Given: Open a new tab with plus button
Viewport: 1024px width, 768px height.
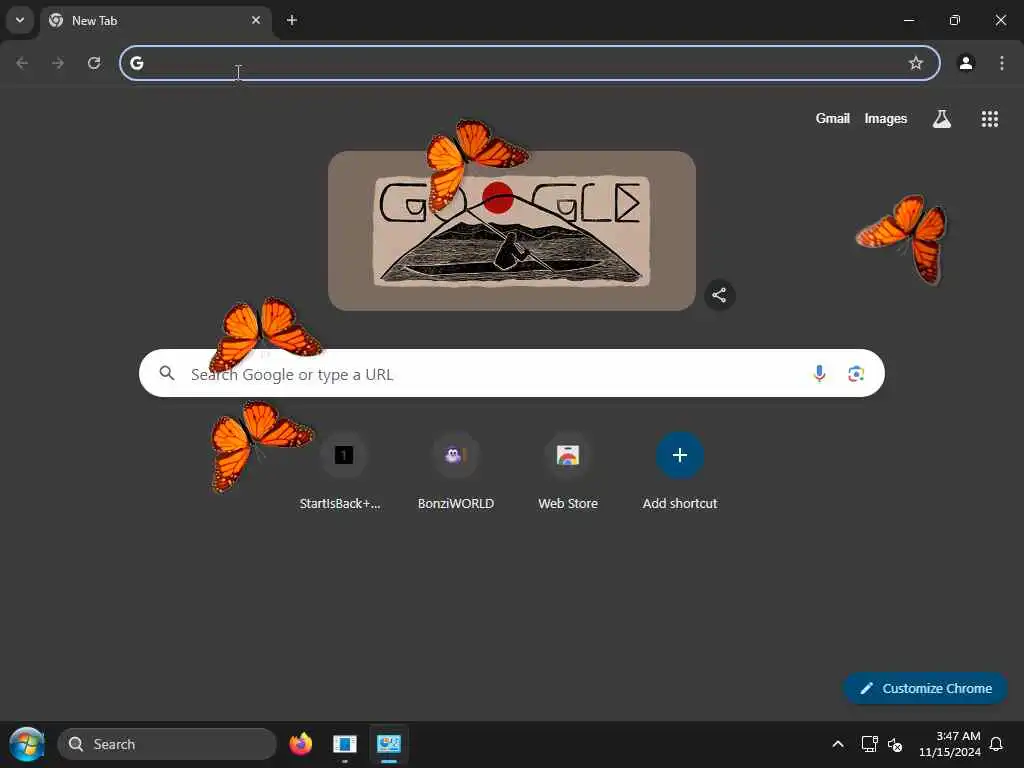Looking at the screenshot, I should 292,20.
